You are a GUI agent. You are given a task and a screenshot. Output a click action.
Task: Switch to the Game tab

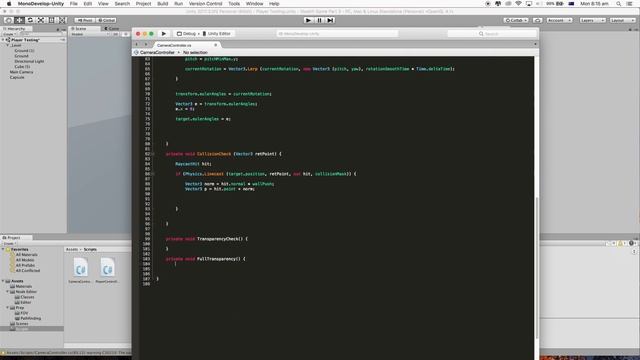point(111,29)
